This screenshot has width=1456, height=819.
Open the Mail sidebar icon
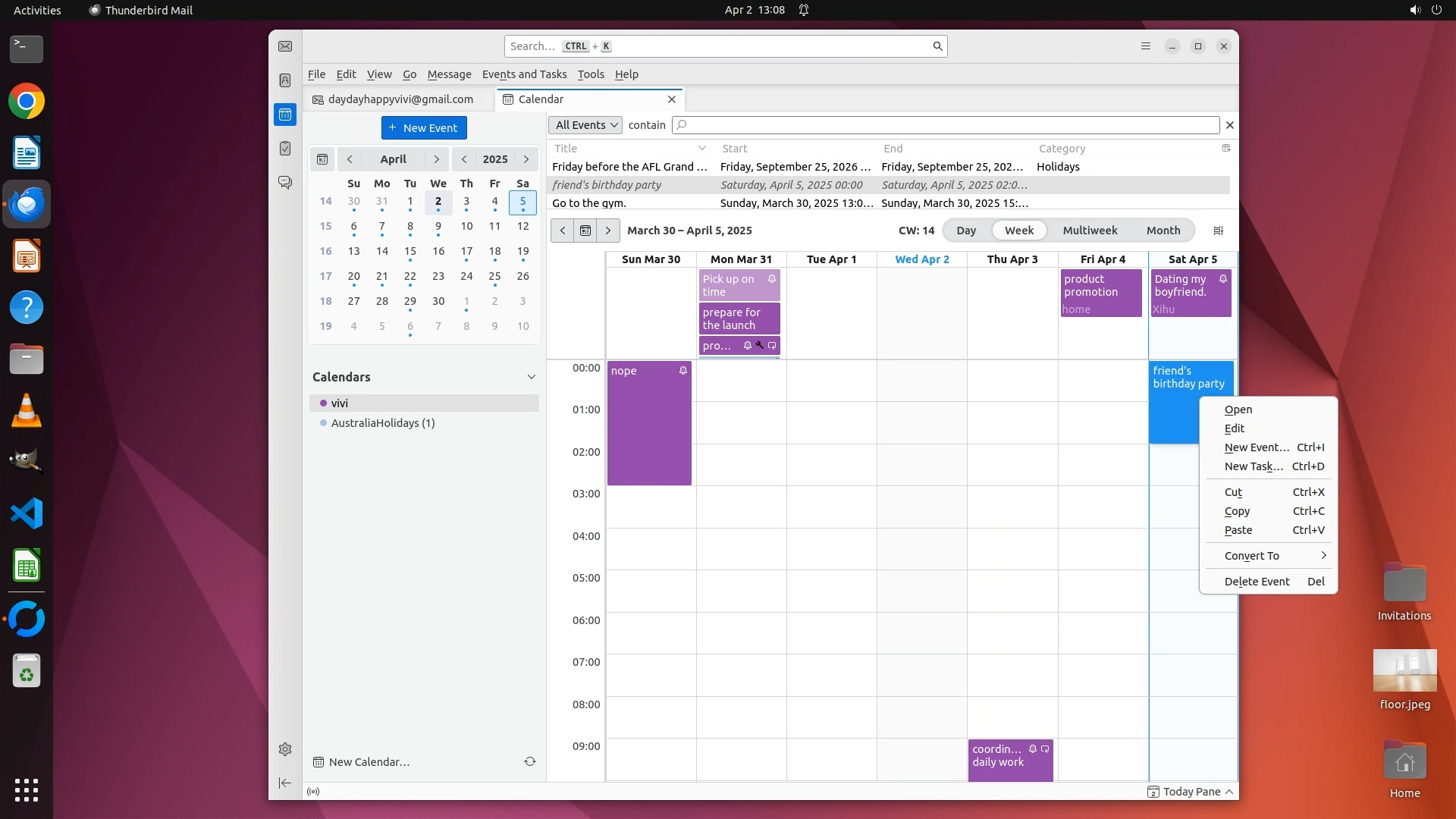(285, 46)
